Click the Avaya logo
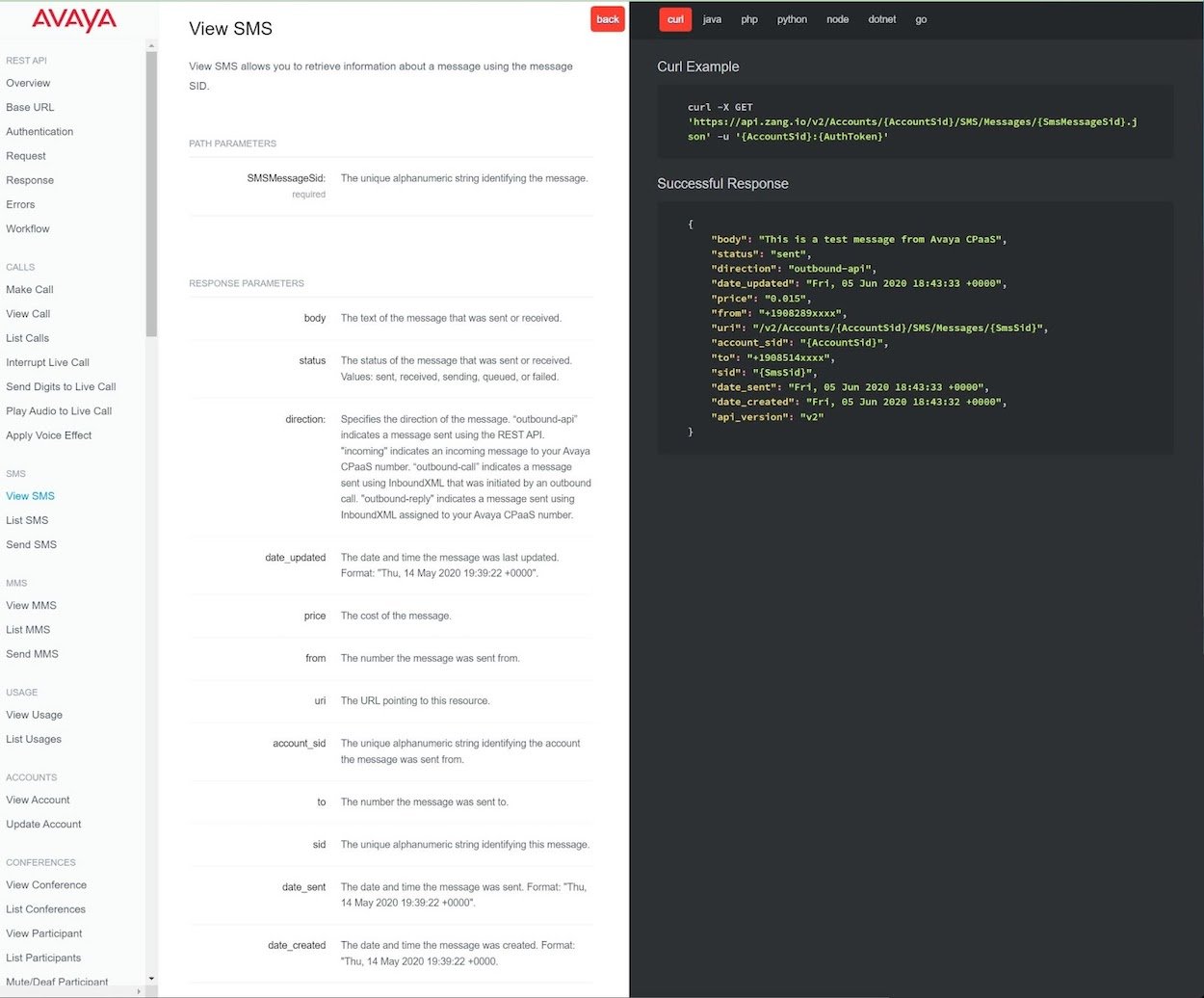This screenshot has width=1204, height=998. (74, 20)
